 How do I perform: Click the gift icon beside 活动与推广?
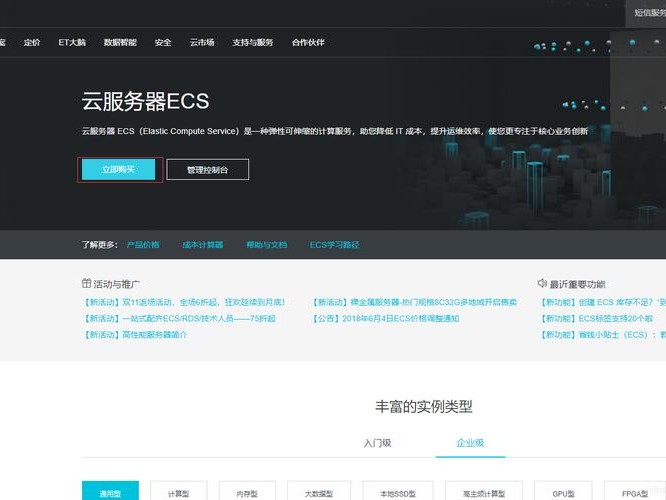pyautogui.click(x=86, y=283)
